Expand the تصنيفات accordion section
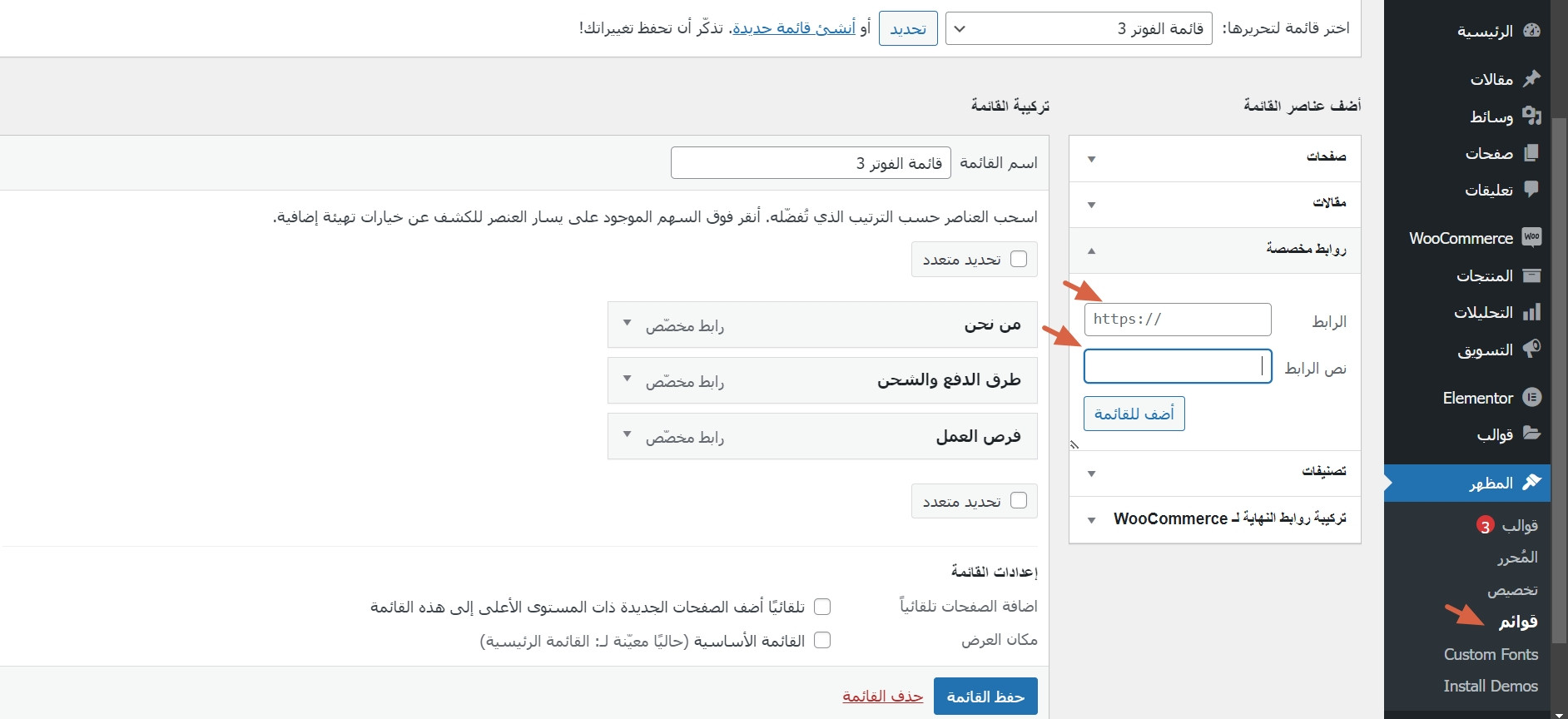Image resolution: width=1568 pixels, height=719 pixels. click(1214, 473)
